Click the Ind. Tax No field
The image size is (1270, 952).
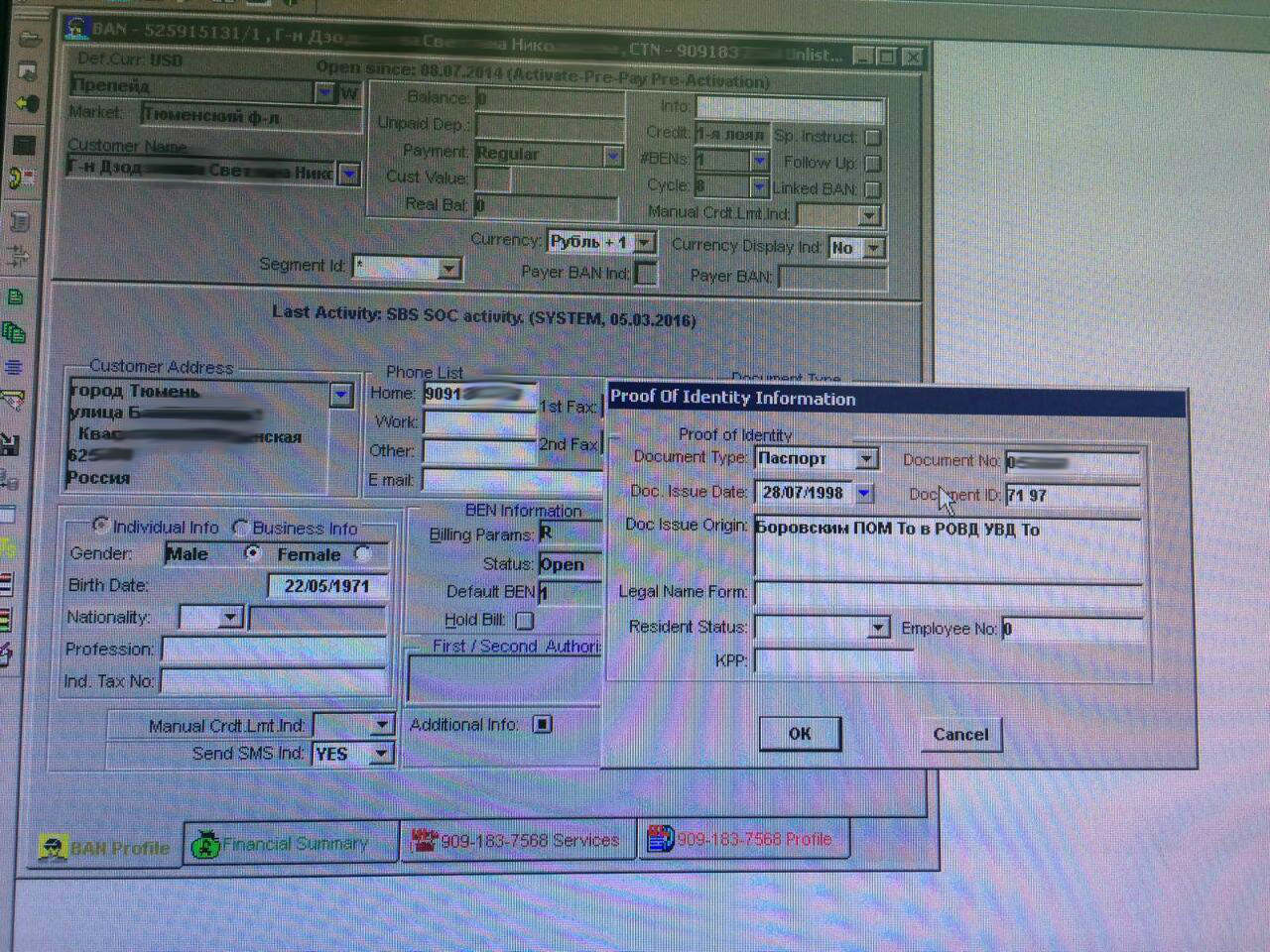pos(274,681)
